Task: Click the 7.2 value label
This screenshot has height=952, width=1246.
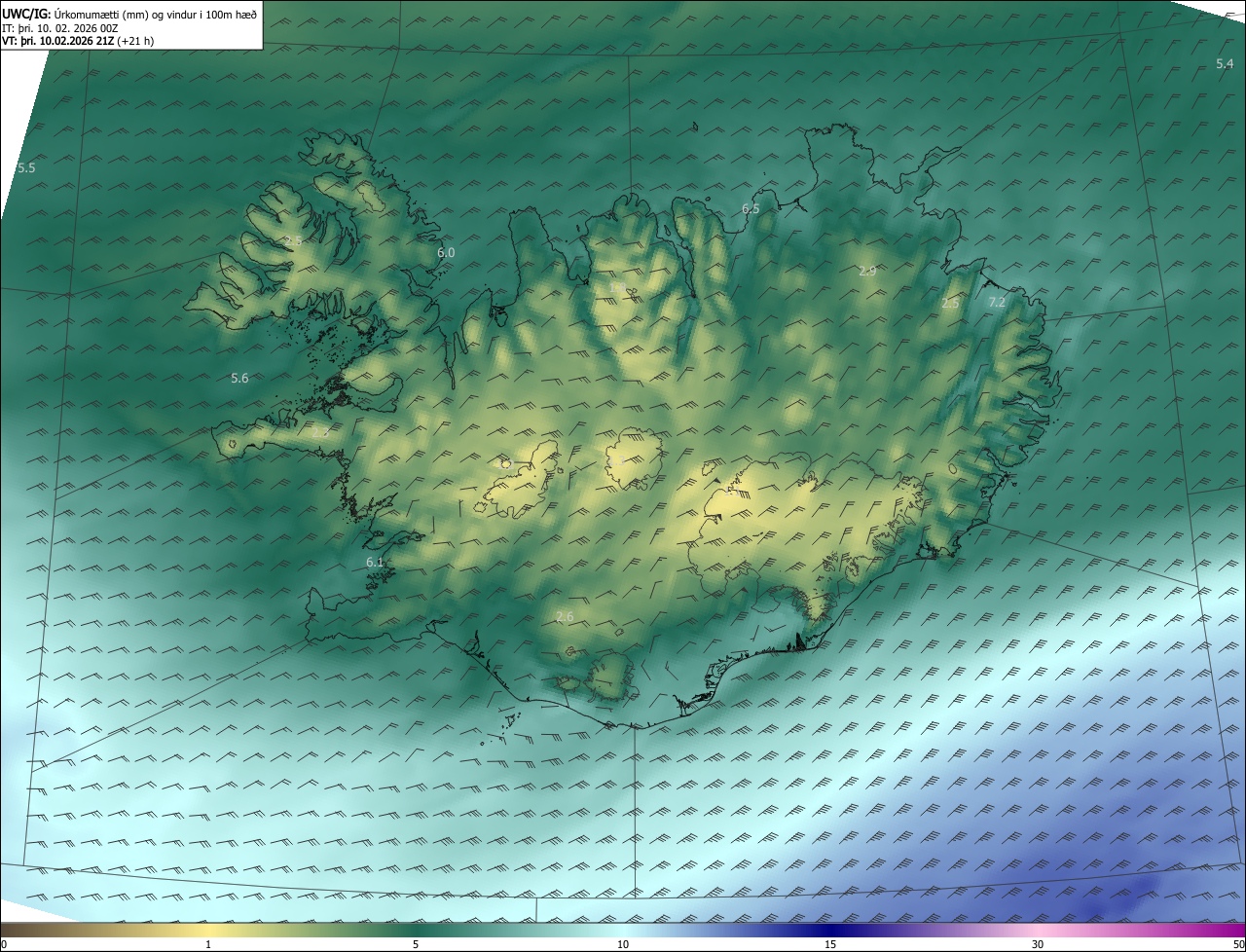Action: [x=997, y=303]
